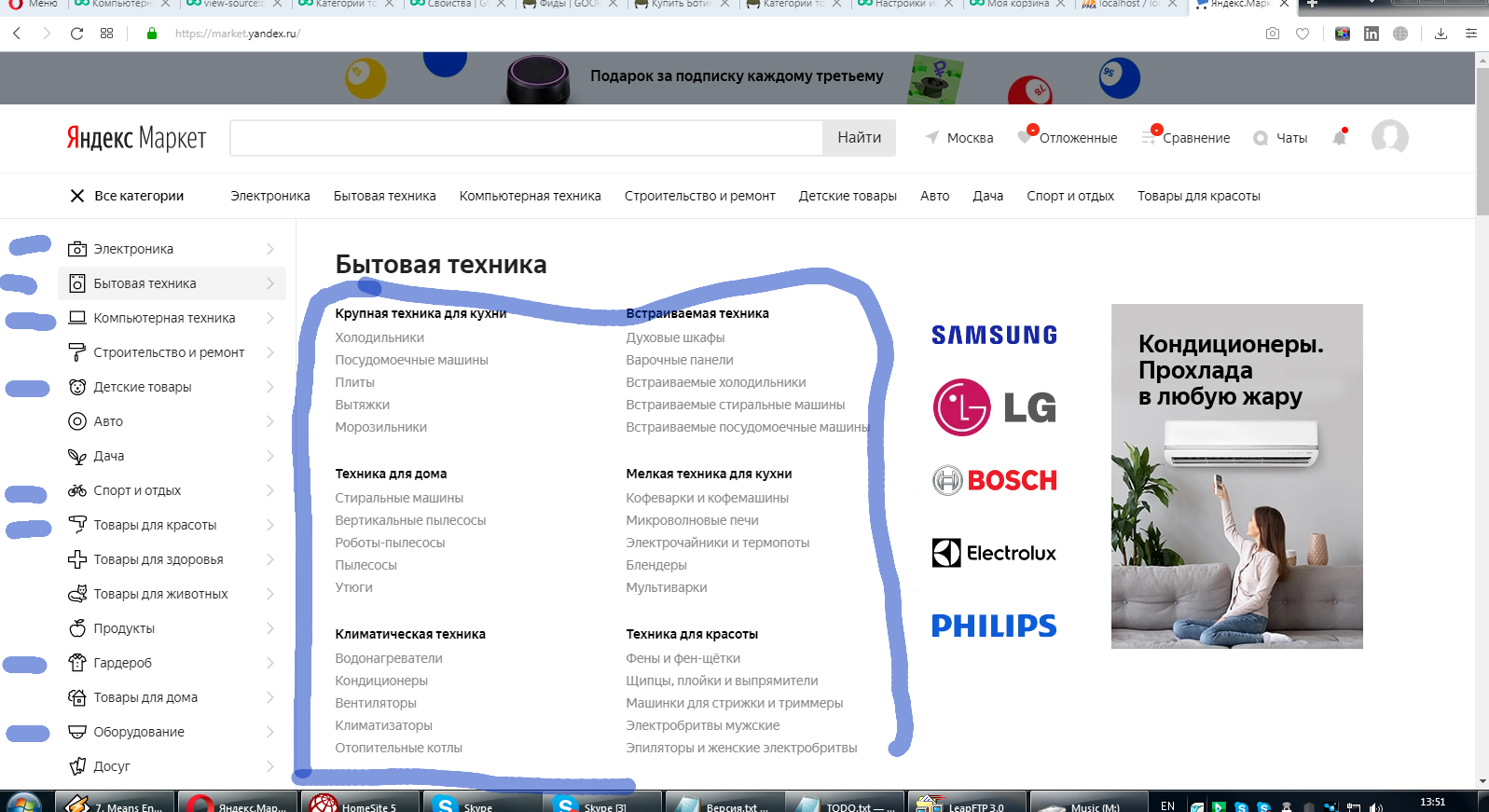Click the t-shirt icon beside Гардероб
Image resolution: width=1489 pixels, height=812 pixels.
pyautogui.click(x=77, y=663)
